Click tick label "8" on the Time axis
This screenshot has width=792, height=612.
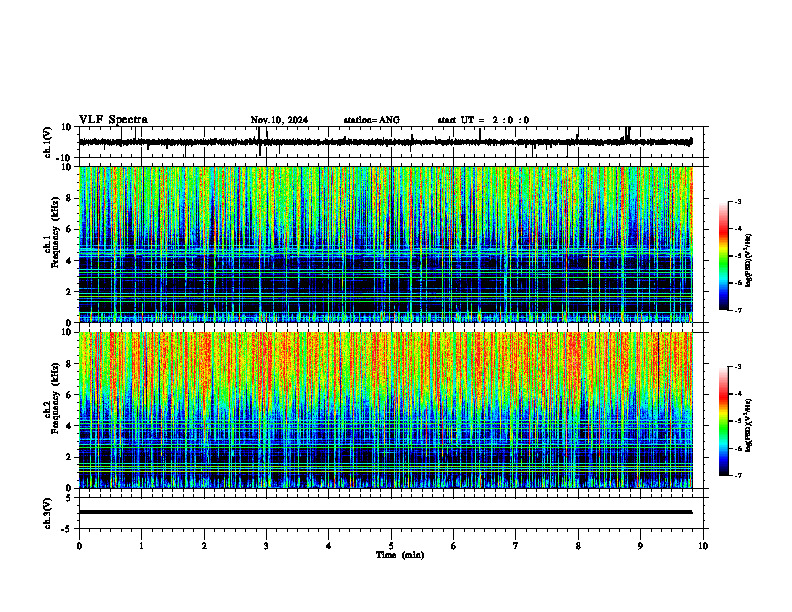(x=578, y=546)
